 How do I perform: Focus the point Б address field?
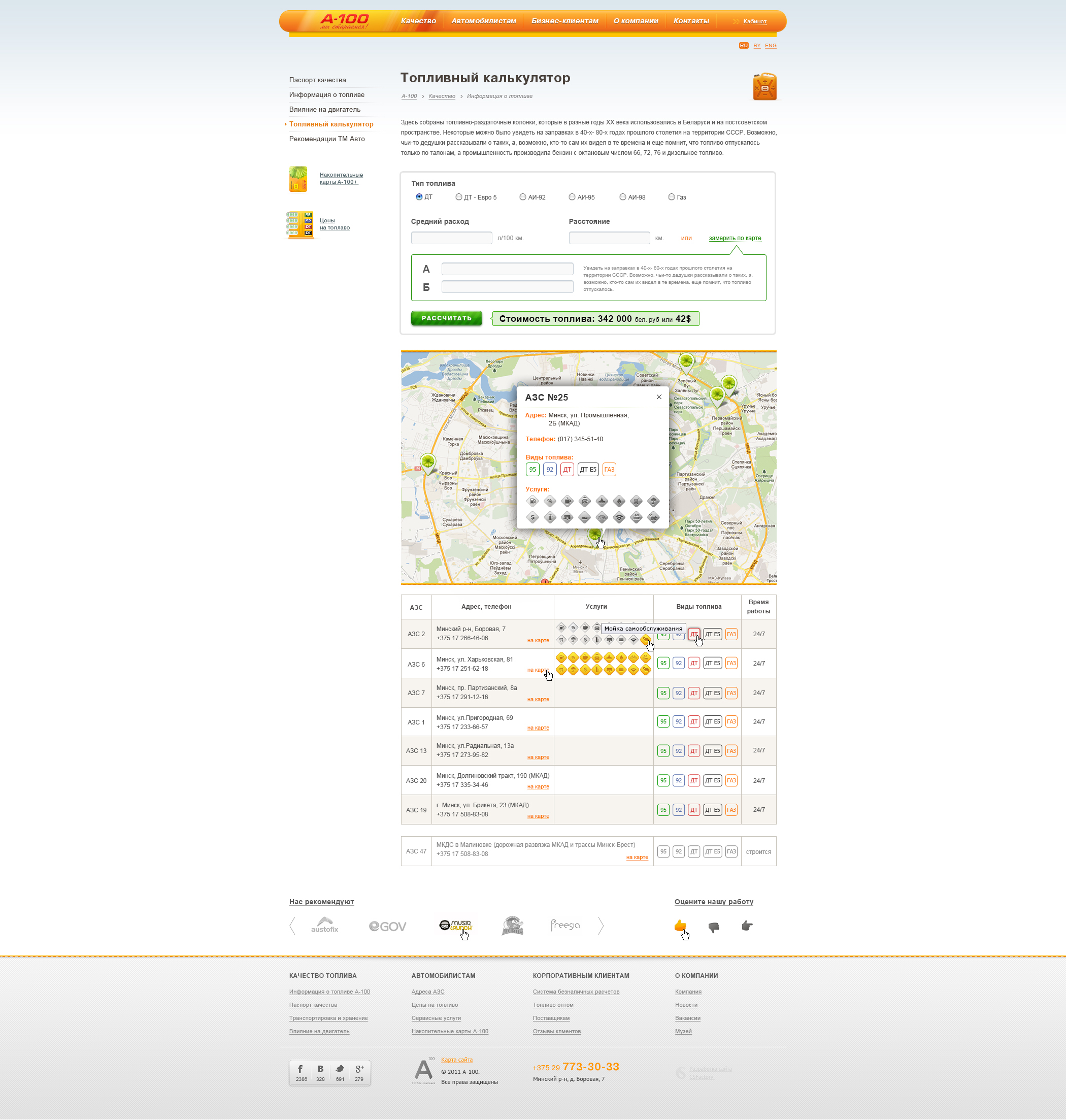[508, 287]
